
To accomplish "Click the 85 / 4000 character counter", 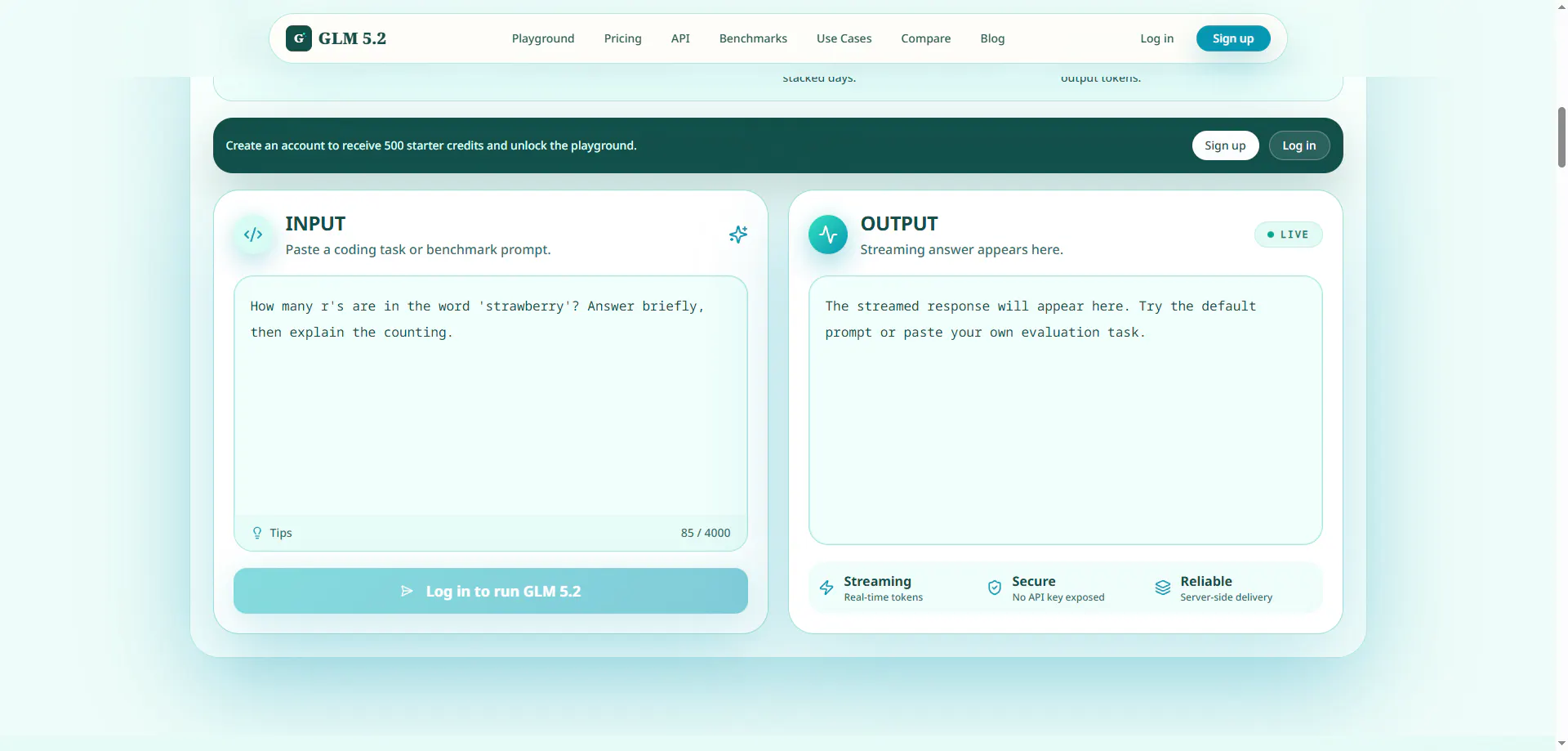I will 706,533.
